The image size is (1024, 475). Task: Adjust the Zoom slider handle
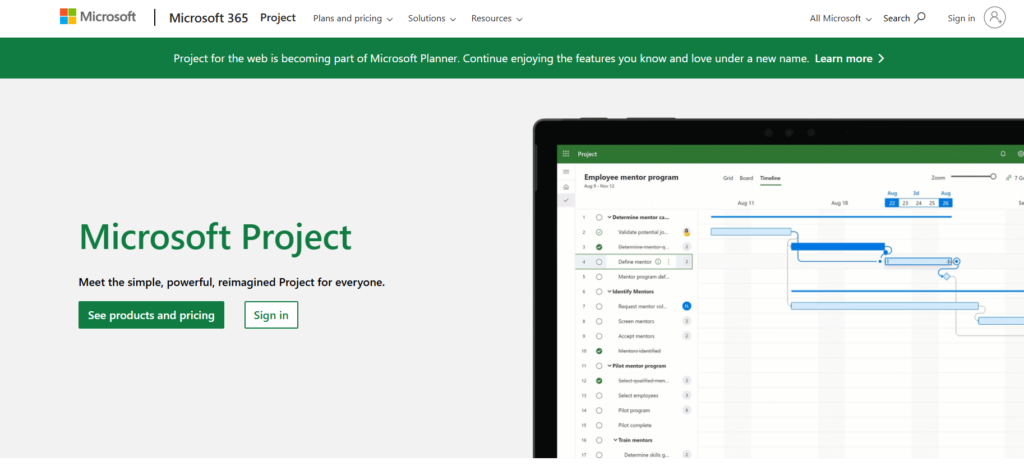993,176
